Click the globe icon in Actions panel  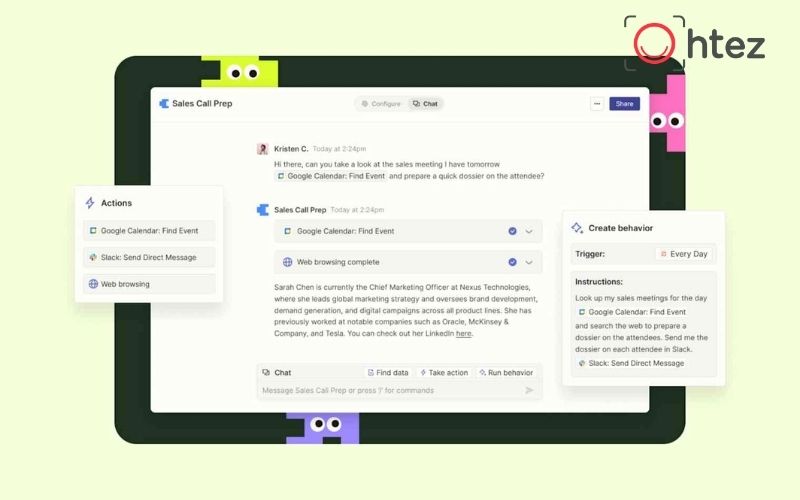tap(93, 284)
